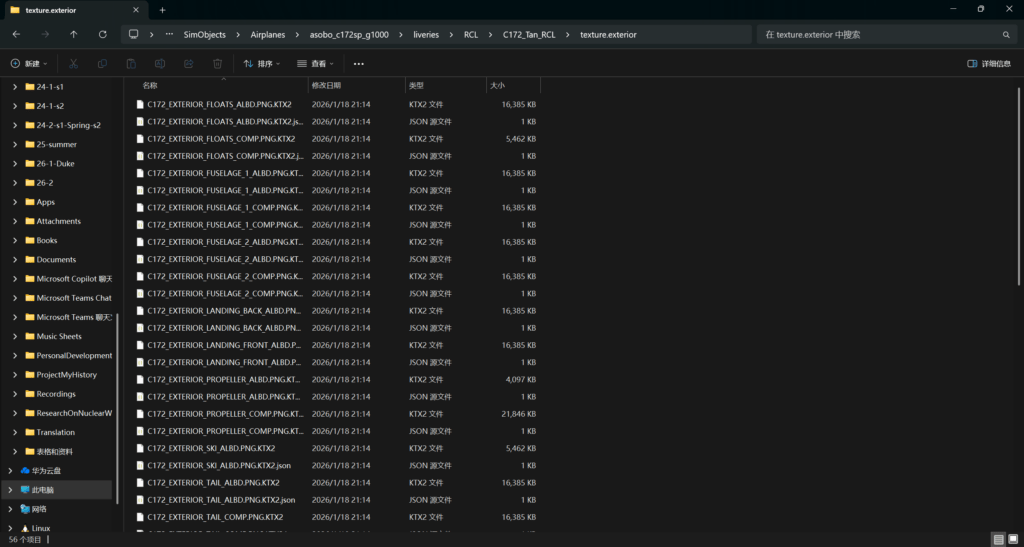
Task: Expand the Documents folder in the sidebar tree
Action: point(14,260)
